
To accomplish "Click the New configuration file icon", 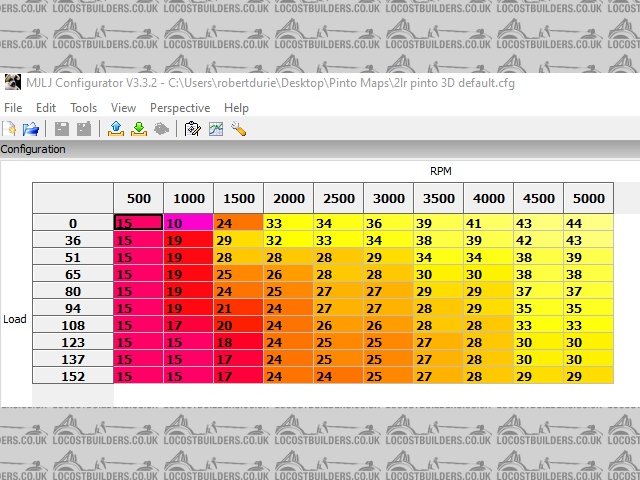I will click(x=11, y=129).
